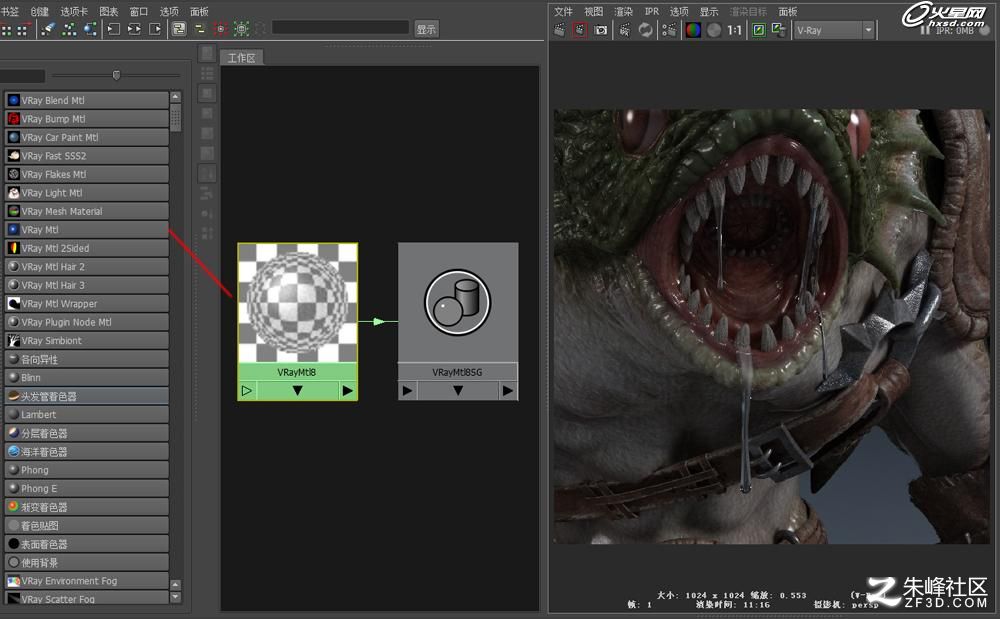Click the keep image green-framed icon
This screenshot has height=619, width=1000.
point(758,30)
